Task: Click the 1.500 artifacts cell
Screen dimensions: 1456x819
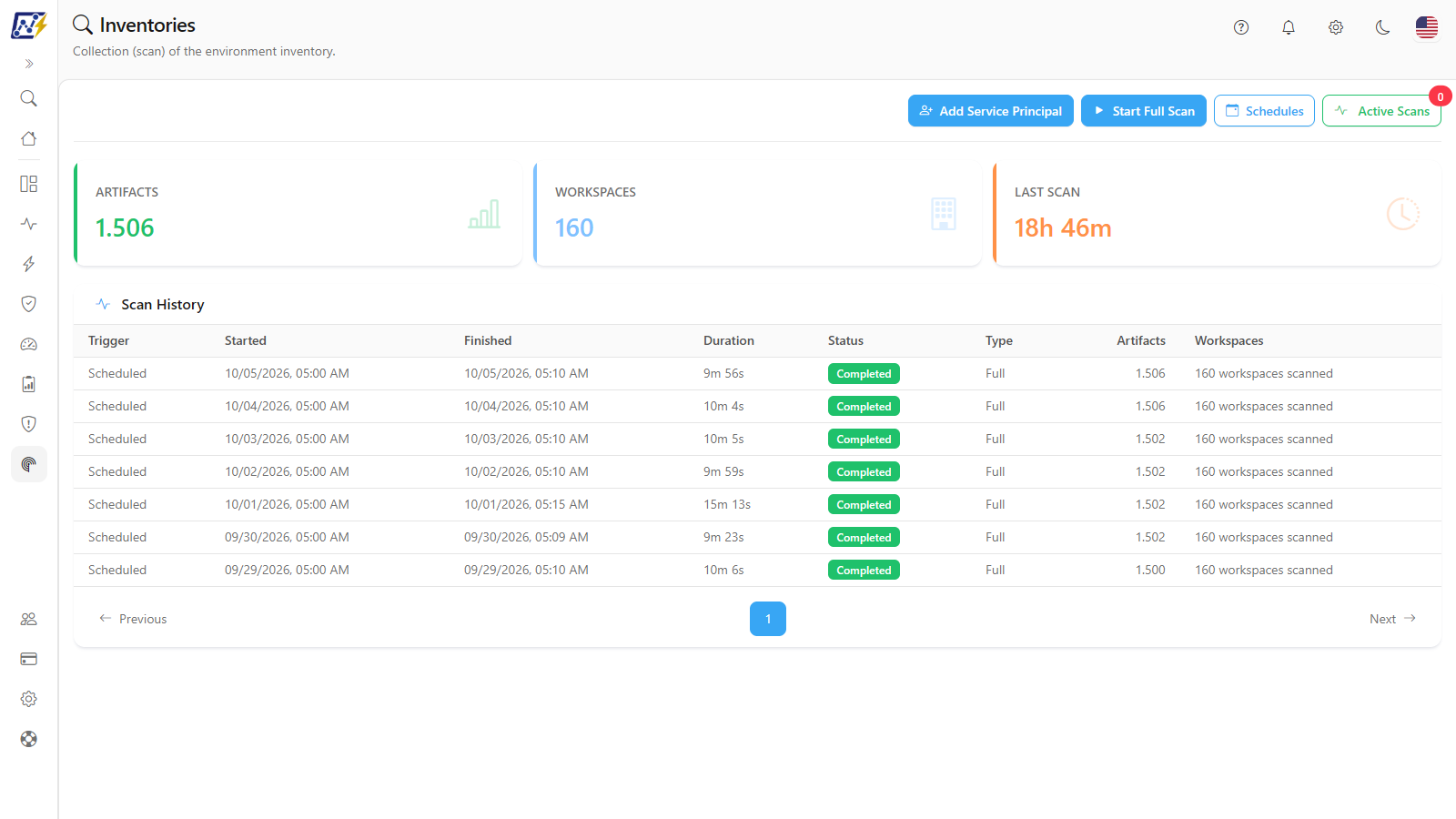Action: pyautogui.click(x=1150, y=570)
